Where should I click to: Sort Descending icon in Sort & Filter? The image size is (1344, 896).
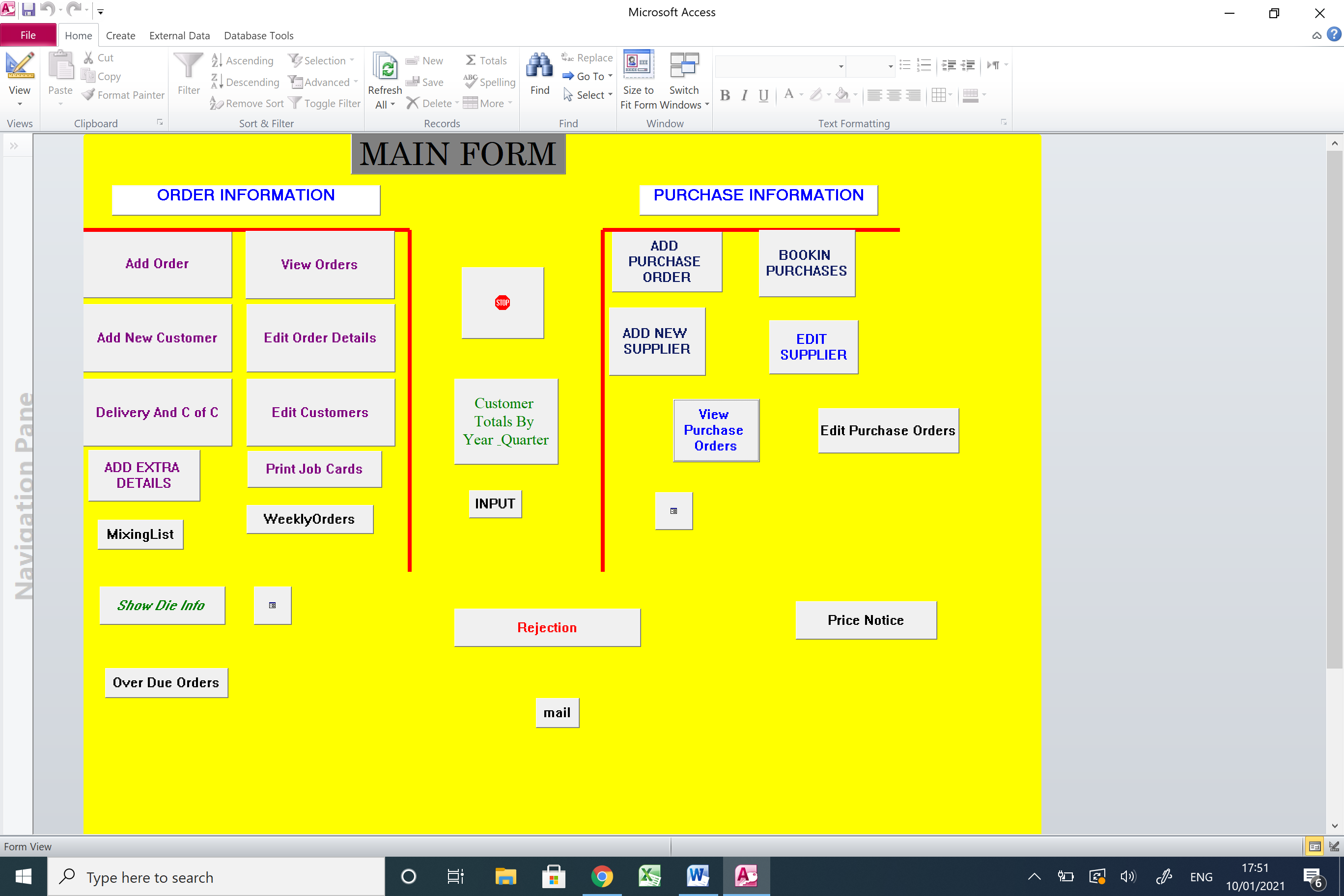217,82
